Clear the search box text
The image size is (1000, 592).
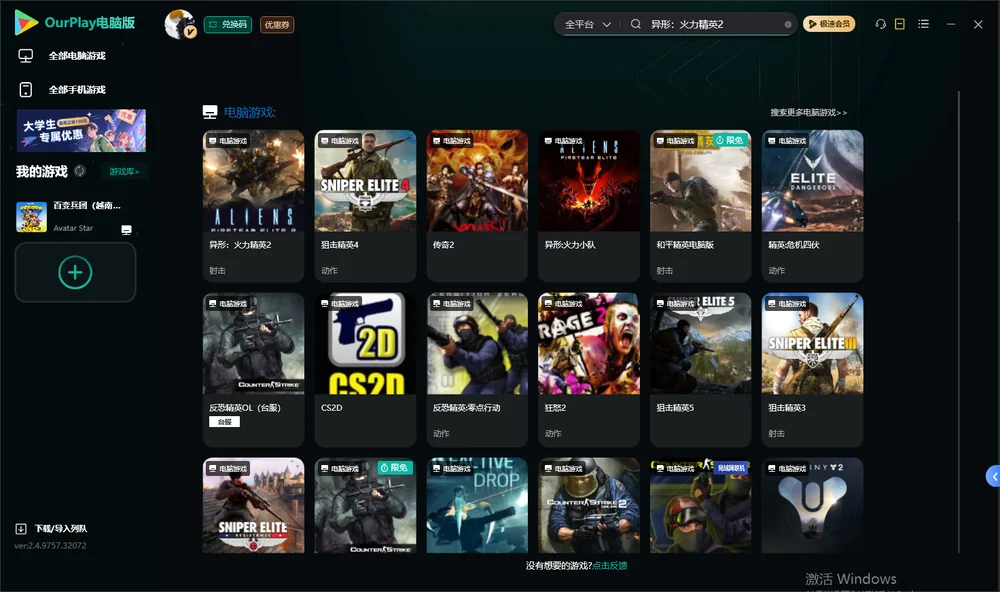point(788,25)
